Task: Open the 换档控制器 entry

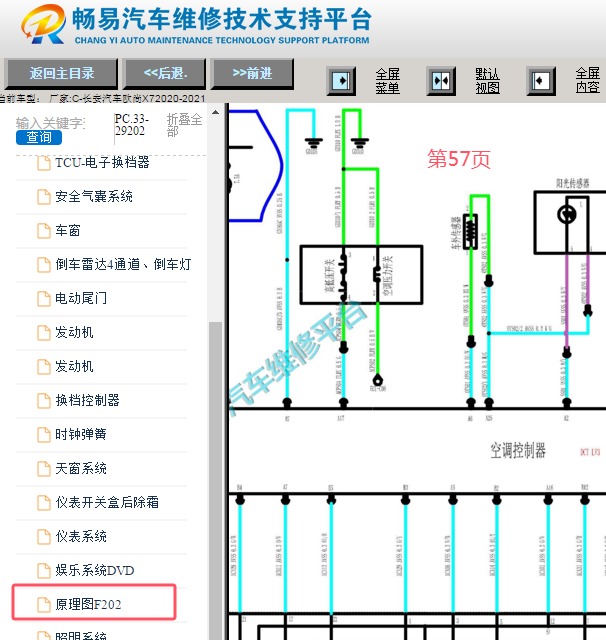Action: (x=87, y=400)
